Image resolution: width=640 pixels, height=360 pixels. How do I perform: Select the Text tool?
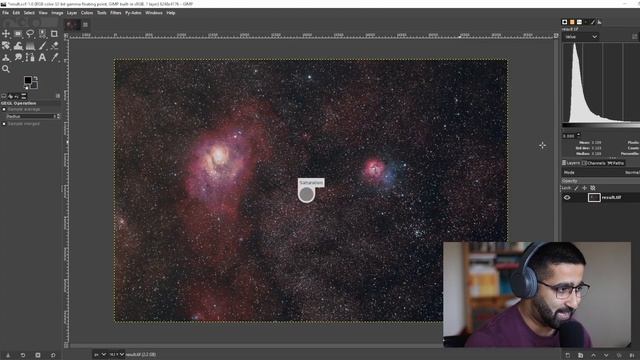[42, 58]
